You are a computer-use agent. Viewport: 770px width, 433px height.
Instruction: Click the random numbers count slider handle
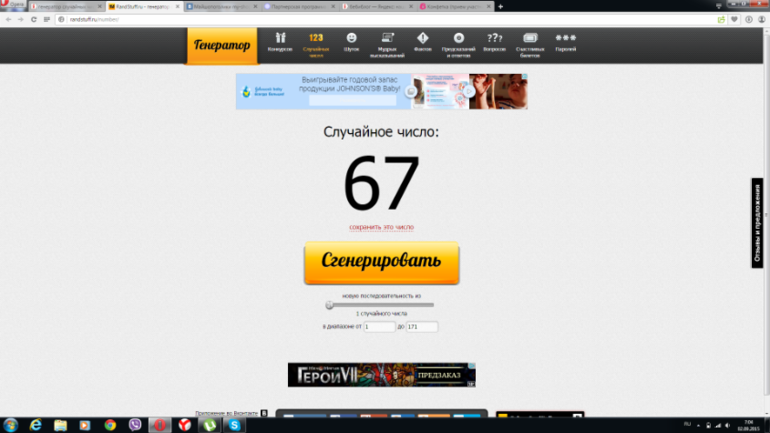point(329,305)
